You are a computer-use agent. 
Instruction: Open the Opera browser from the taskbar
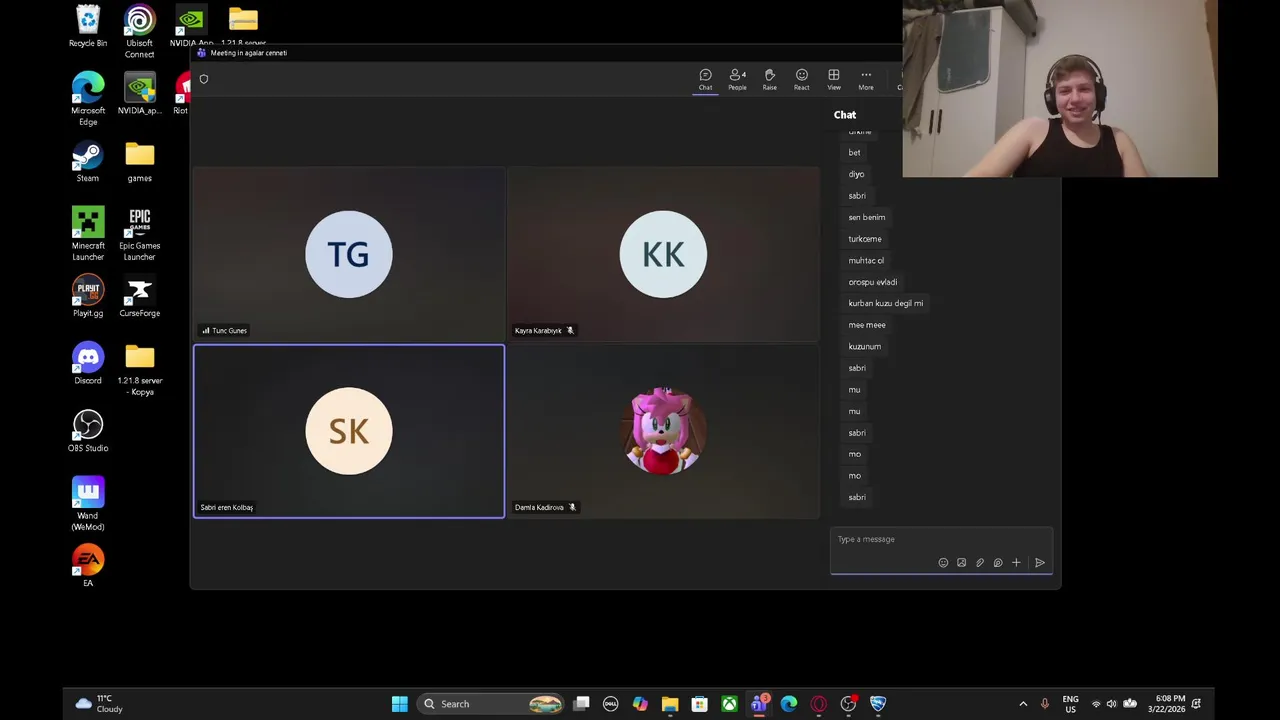click(x=819, y=704)
